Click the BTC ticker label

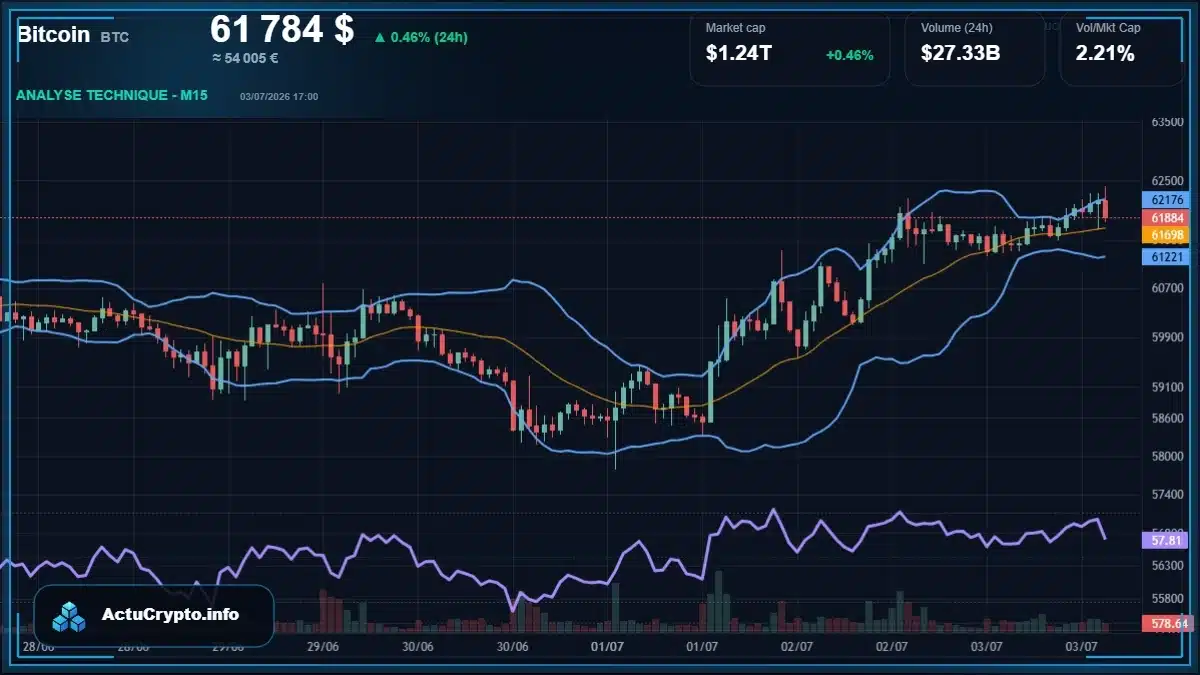(114, 37)
